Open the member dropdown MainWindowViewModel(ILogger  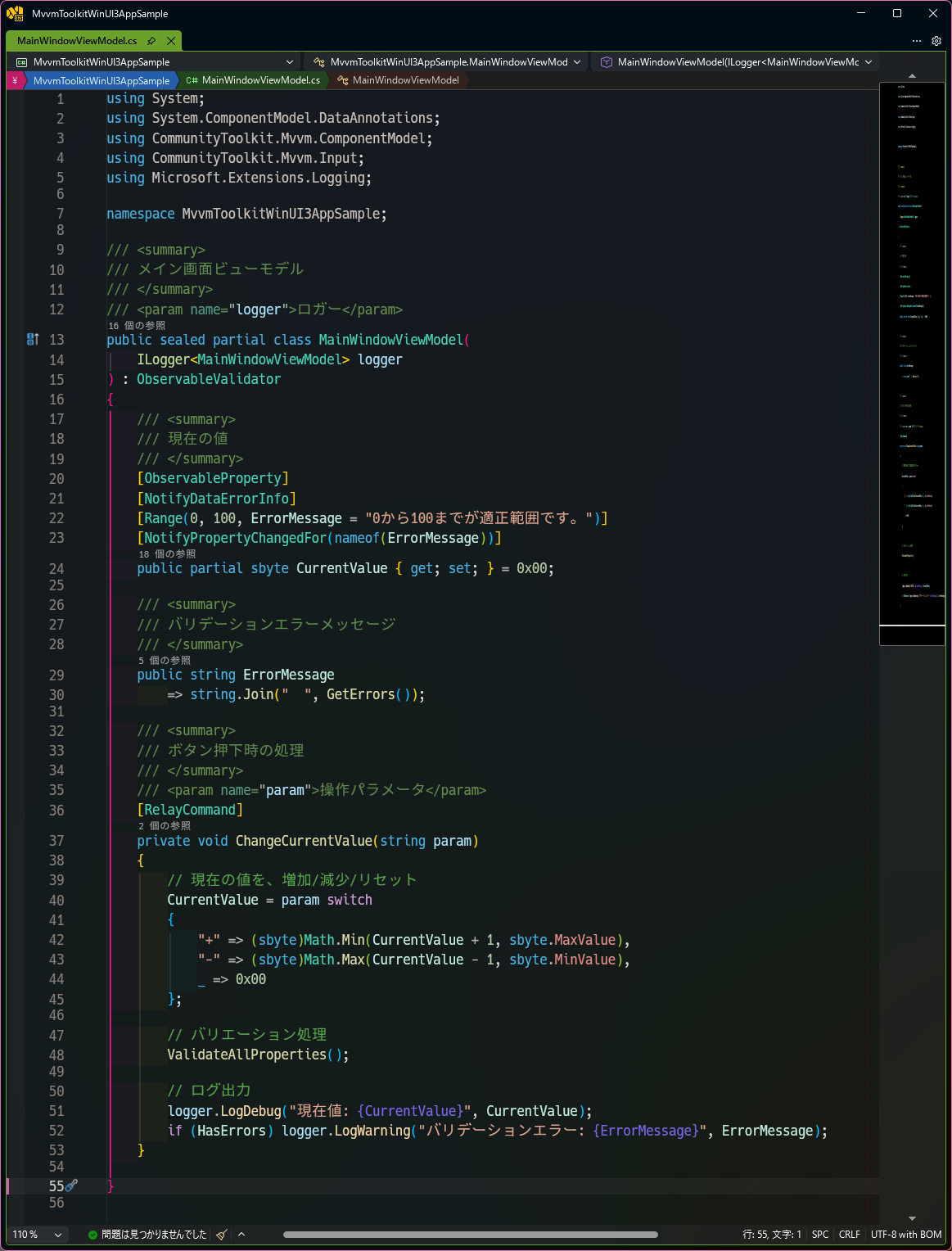click(x=737, y=62)
